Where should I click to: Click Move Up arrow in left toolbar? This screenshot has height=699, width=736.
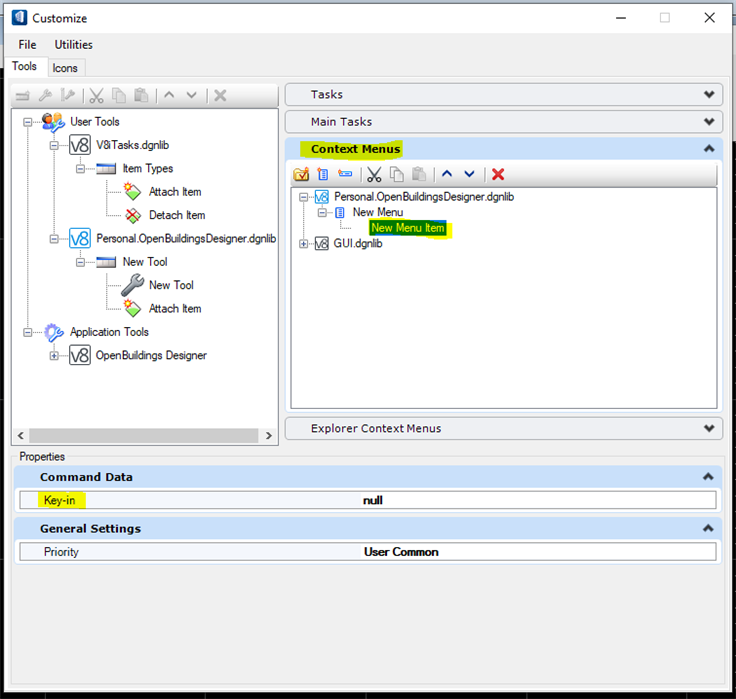pos(169,95)
